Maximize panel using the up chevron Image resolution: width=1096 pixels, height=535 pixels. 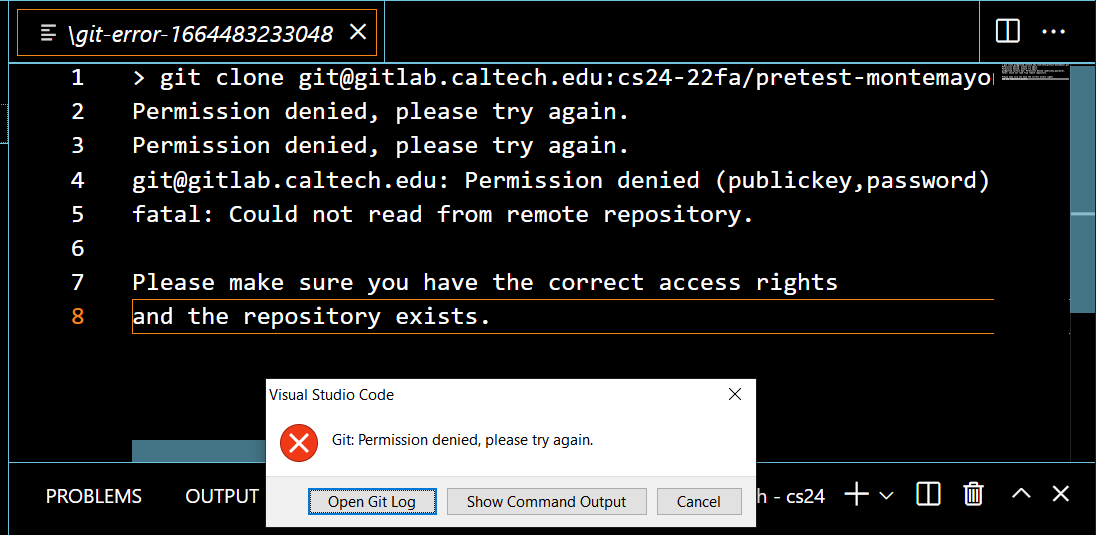tap(1021, 494)
